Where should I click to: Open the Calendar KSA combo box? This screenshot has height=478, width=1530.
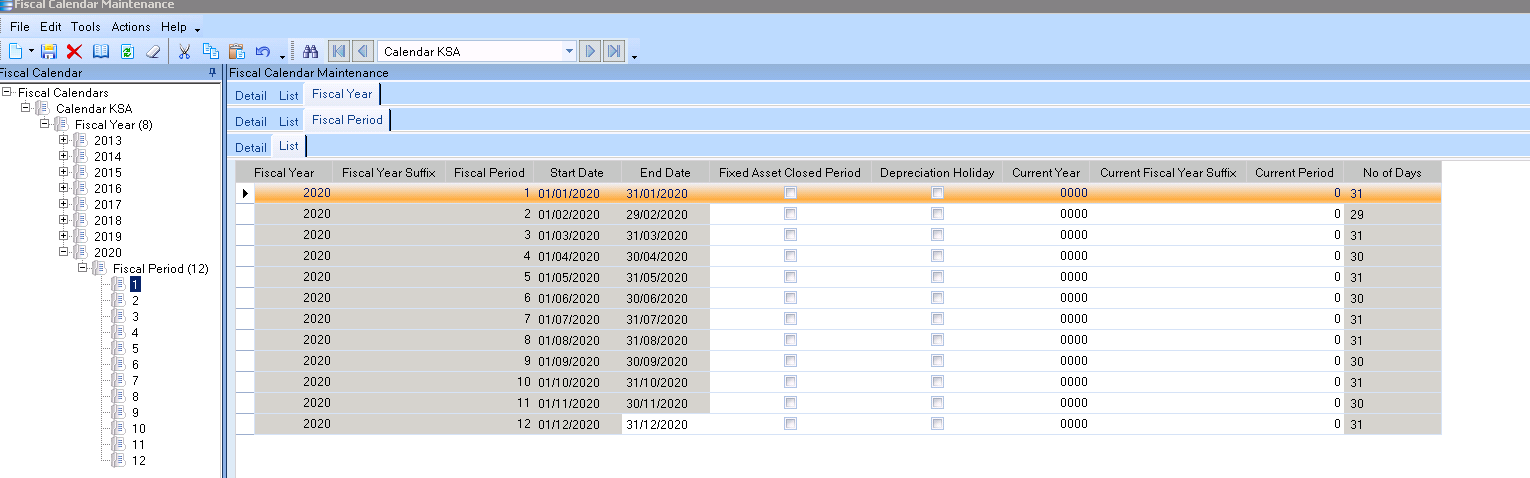click(x=478, y=51)
